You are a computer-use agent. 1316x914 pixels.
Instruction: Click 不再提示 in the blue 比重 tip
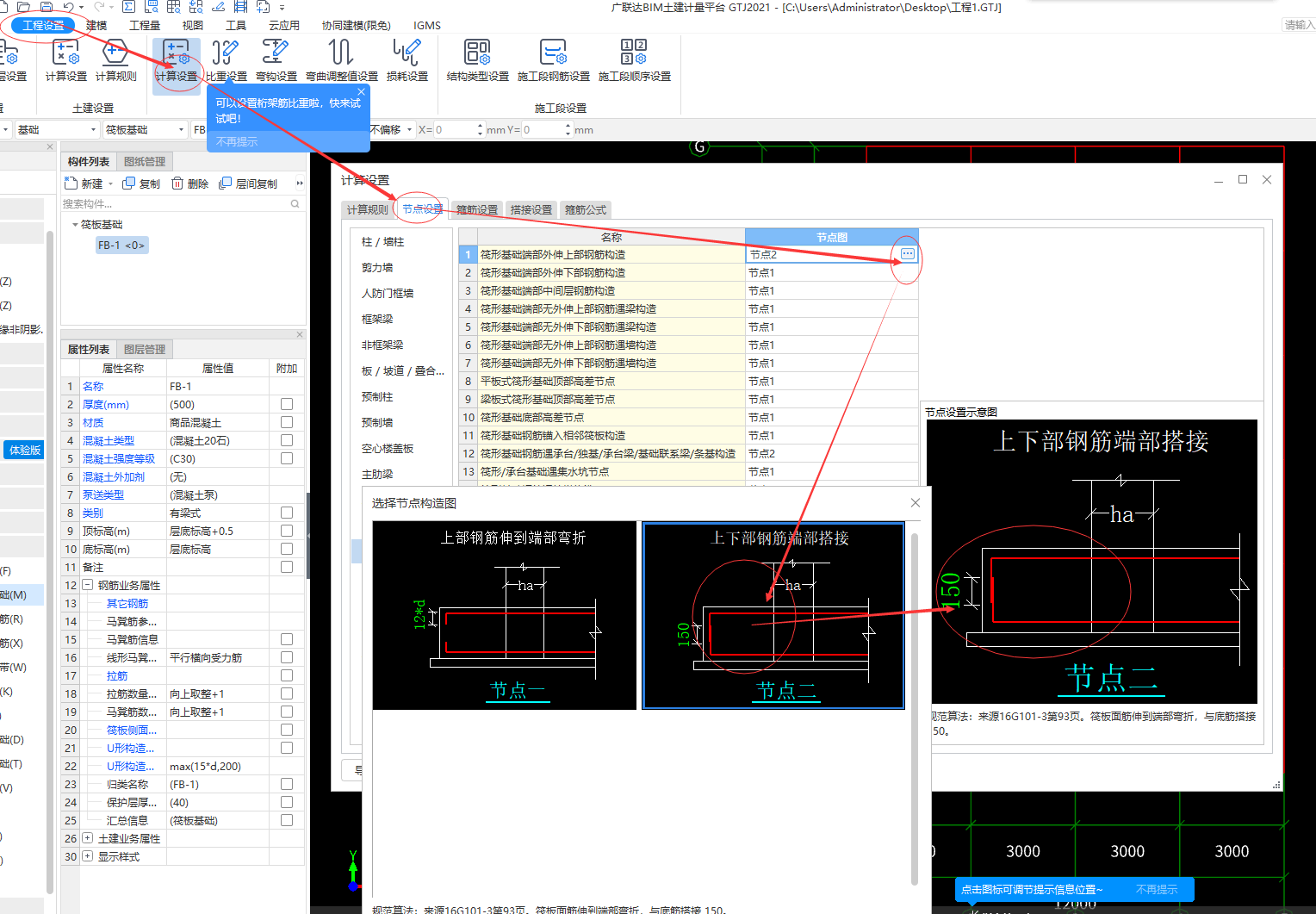(x=237, y=141)
